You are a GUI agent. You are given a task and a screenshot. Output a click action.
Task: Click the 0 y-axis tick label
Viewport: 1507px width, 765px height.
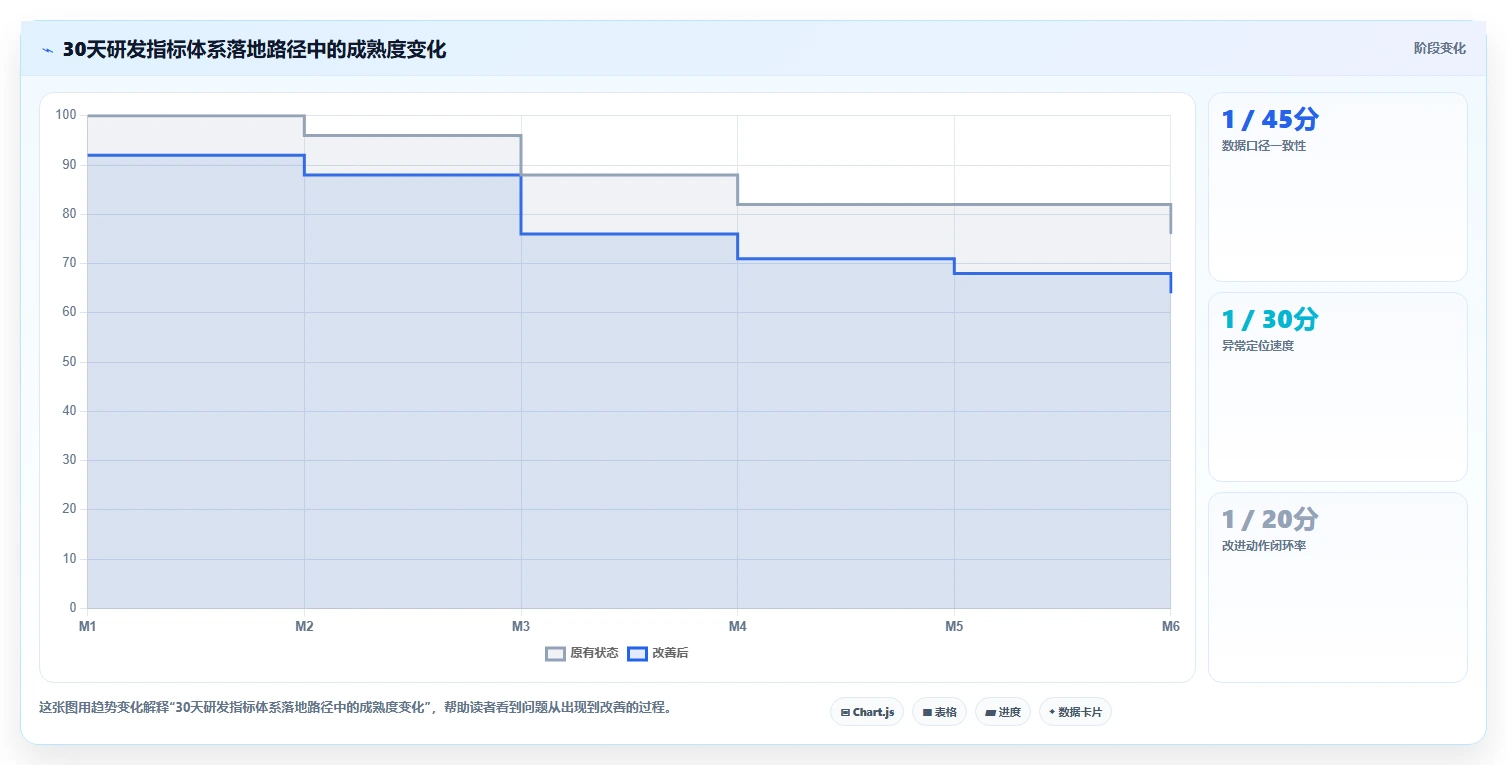(x=73, y=608)
